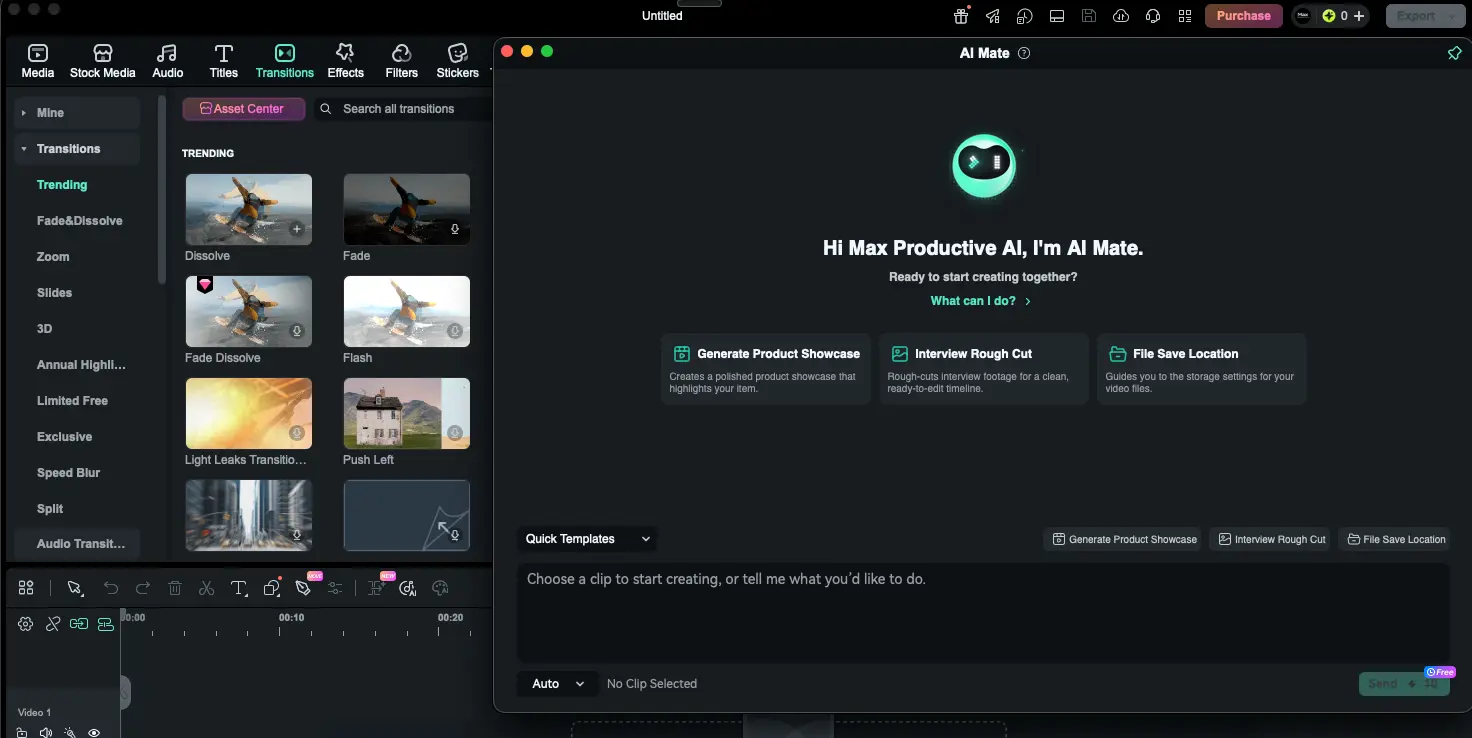
Task: Mute the Video 1 track speaker icon
Action: click(45, 733)
